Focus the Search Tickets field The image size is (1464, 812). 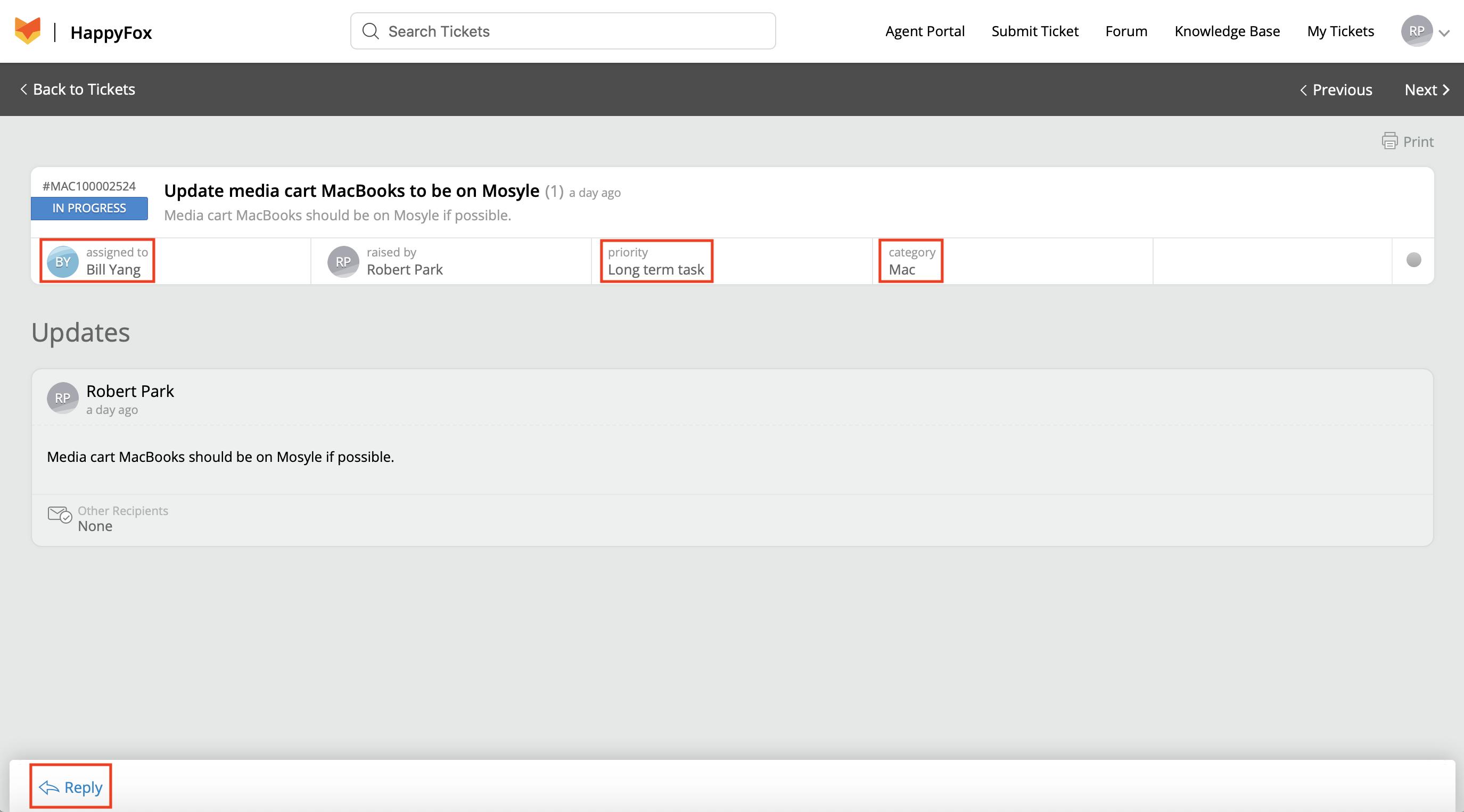563,31
